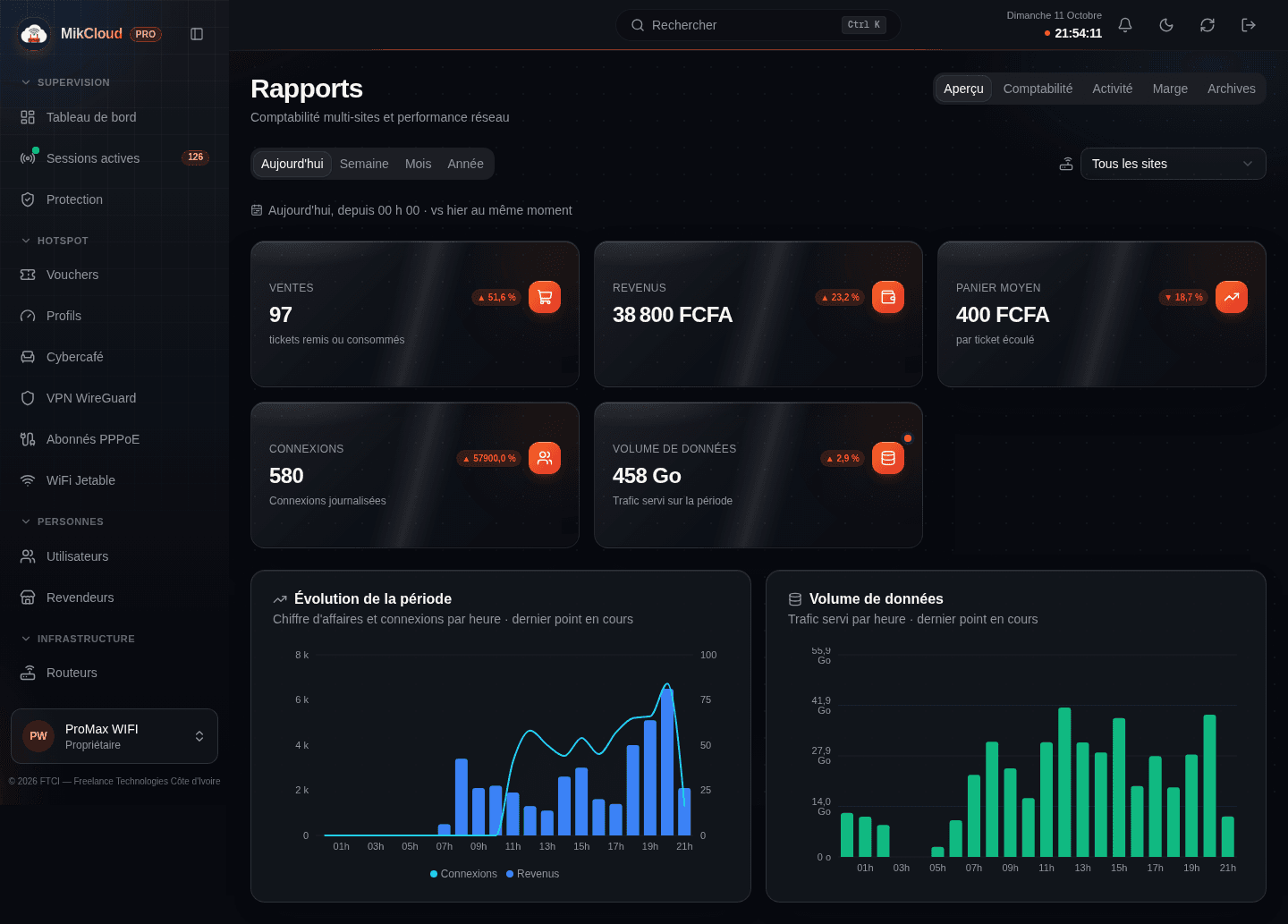This screenshot has width=1288, height=924.
Task: Open Abonnés PPPoE page
Action: pyautogui.click(x=114, y=439)
